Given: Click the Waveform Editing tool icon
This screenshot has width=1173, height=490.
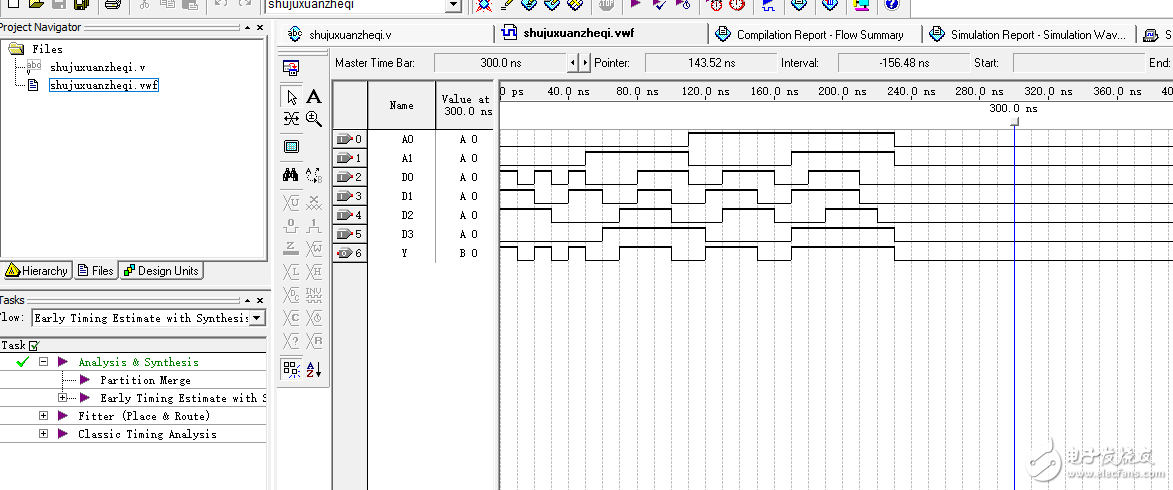Looking at the screenshot, I should pyautogui.click(x=291, y=119).
